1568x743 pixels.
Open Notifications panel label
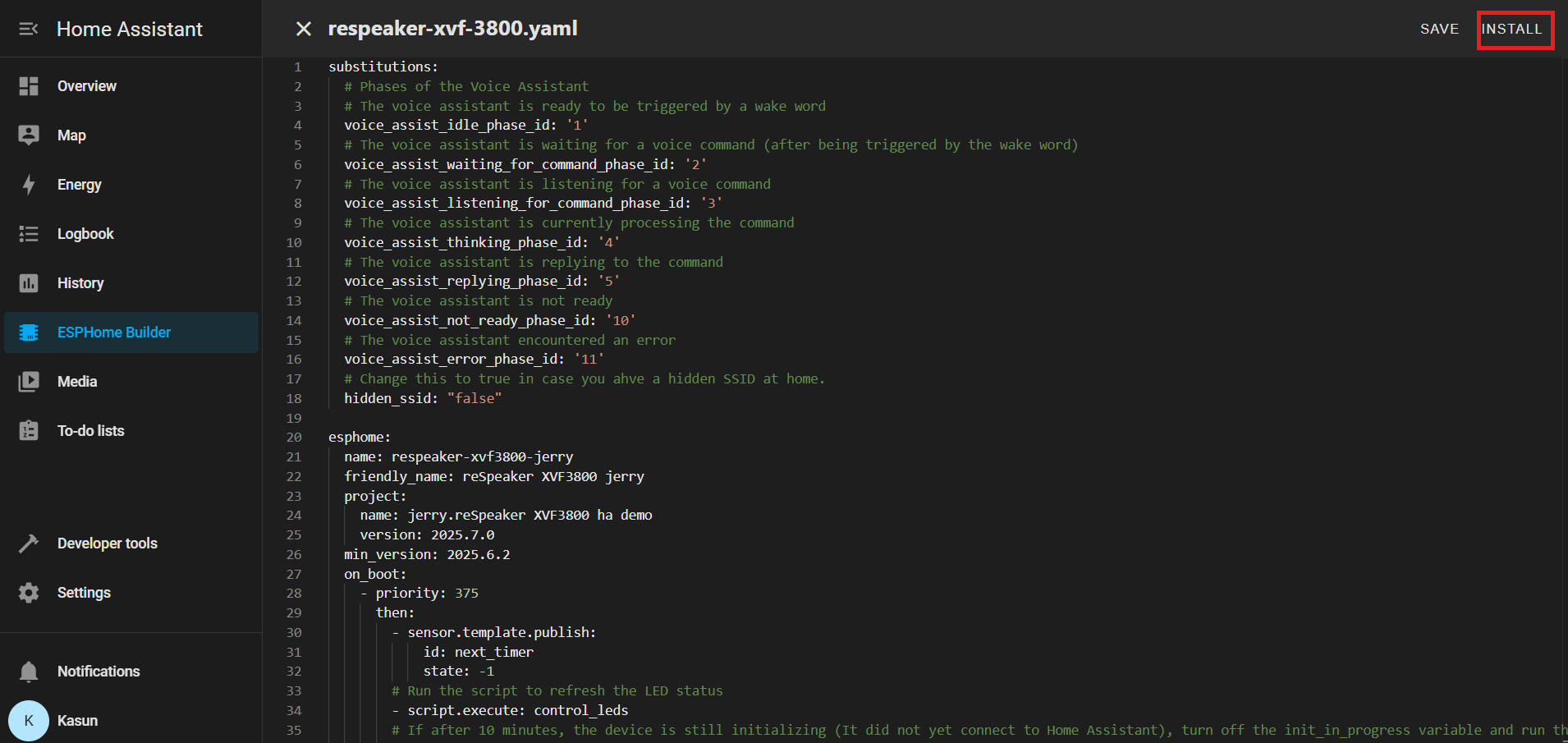[99, 672]
